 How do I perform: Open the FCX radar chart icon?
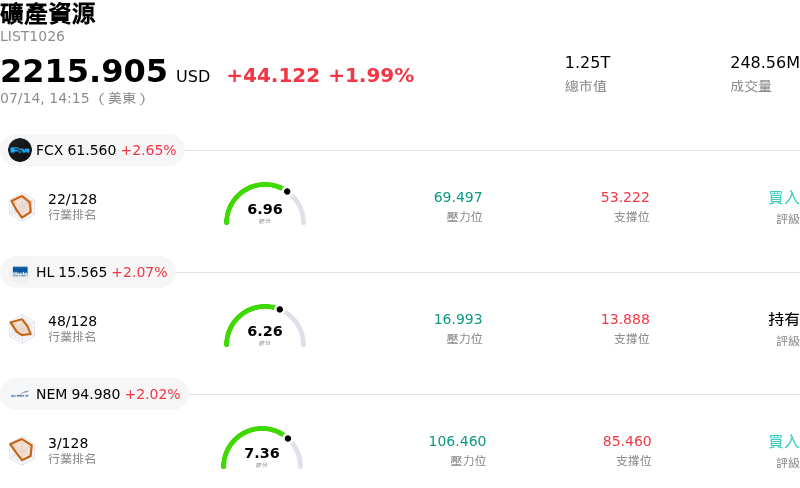coord(22,207)
